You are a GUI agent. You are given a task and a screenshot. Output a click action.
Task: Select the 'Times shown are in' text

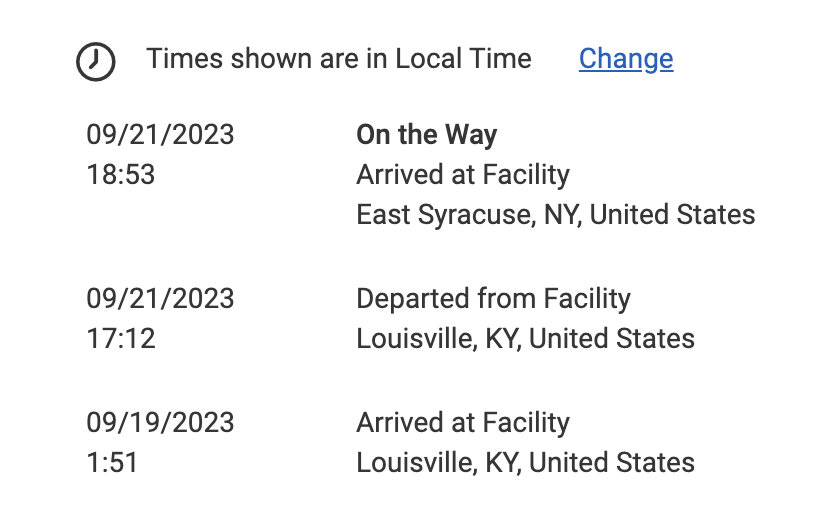pos(266,59)
